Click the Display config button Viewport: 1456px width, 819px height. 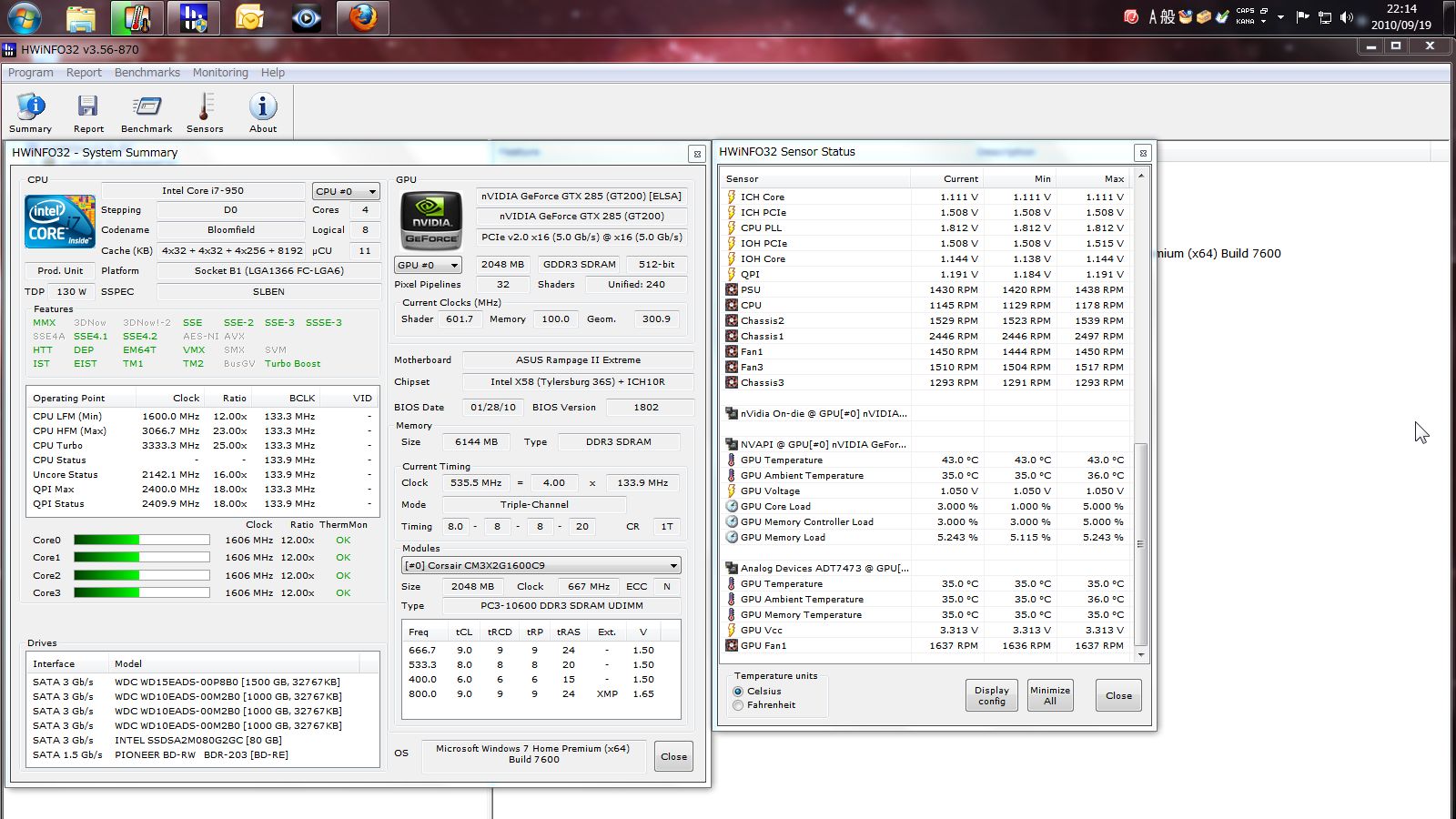[991, 696]
